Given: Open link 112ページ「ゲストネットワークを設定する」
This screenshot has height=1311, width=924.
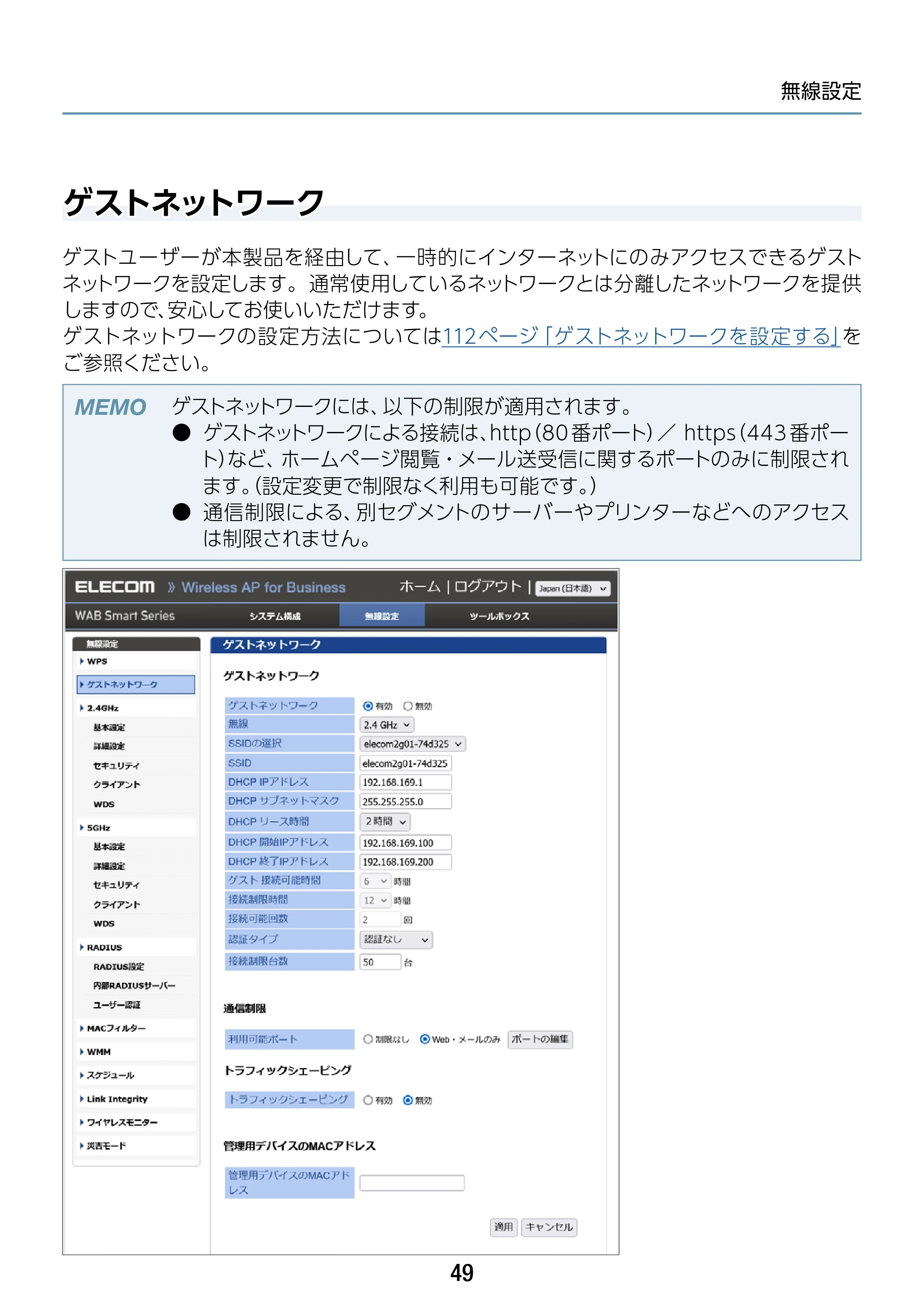Looking at the screenshot, I should [640, 336].
